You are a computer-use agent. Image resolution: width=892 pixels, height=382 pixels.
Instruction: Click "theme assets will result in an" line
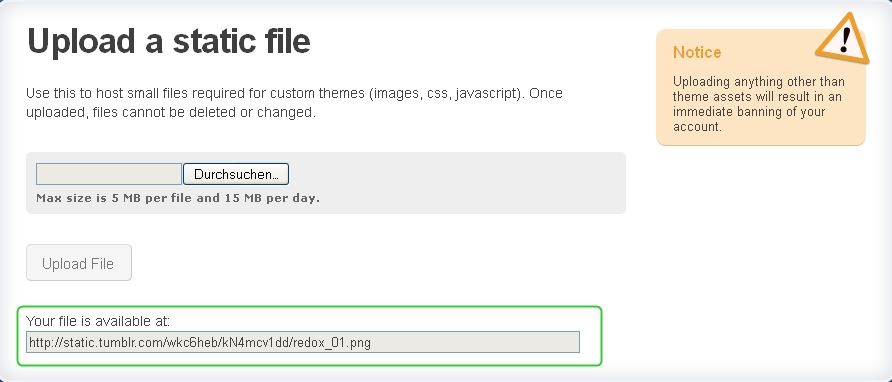(757, 97)
